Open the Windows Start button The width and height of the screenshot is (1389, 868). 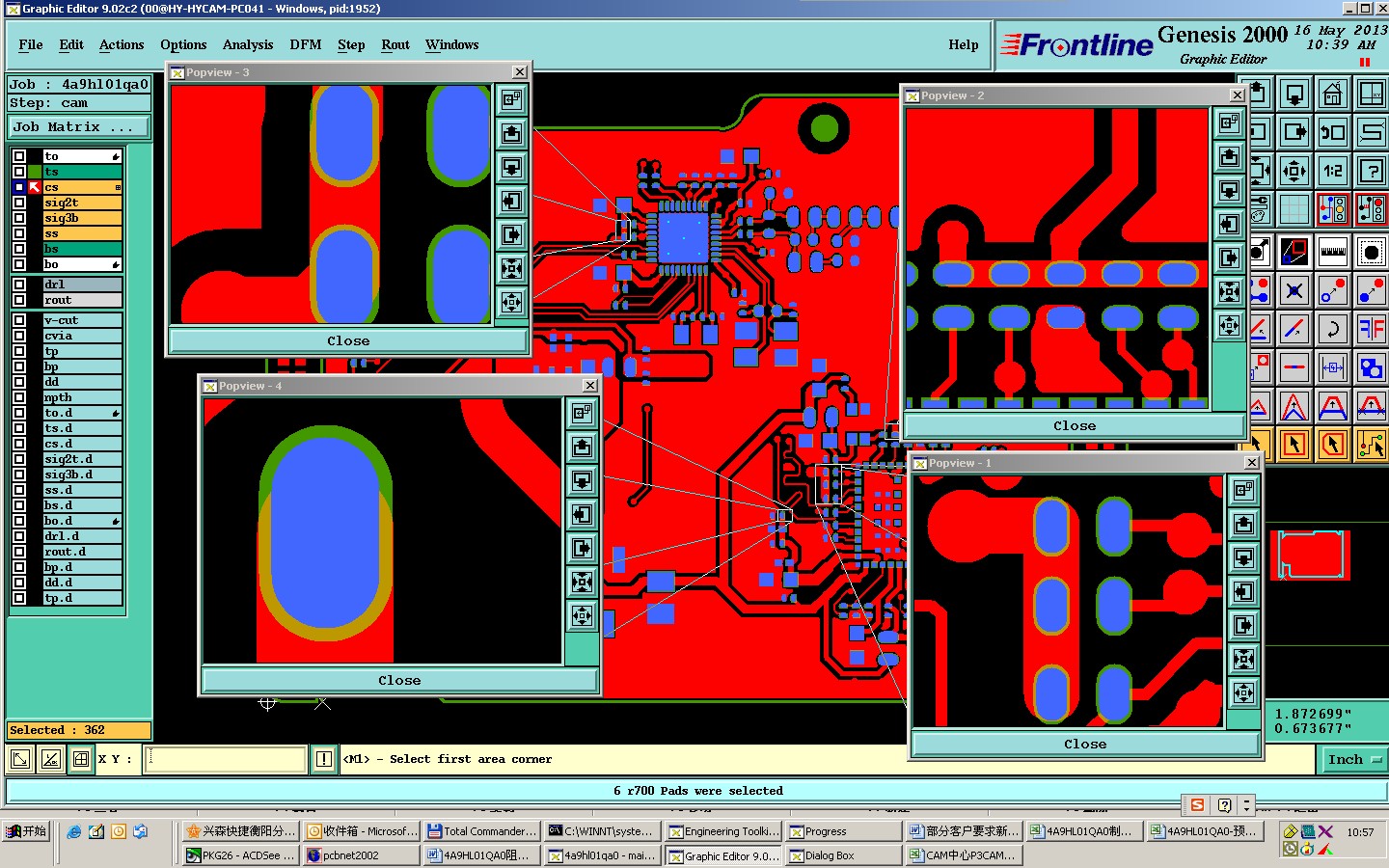pyautogui.click(x=25, y=830)
